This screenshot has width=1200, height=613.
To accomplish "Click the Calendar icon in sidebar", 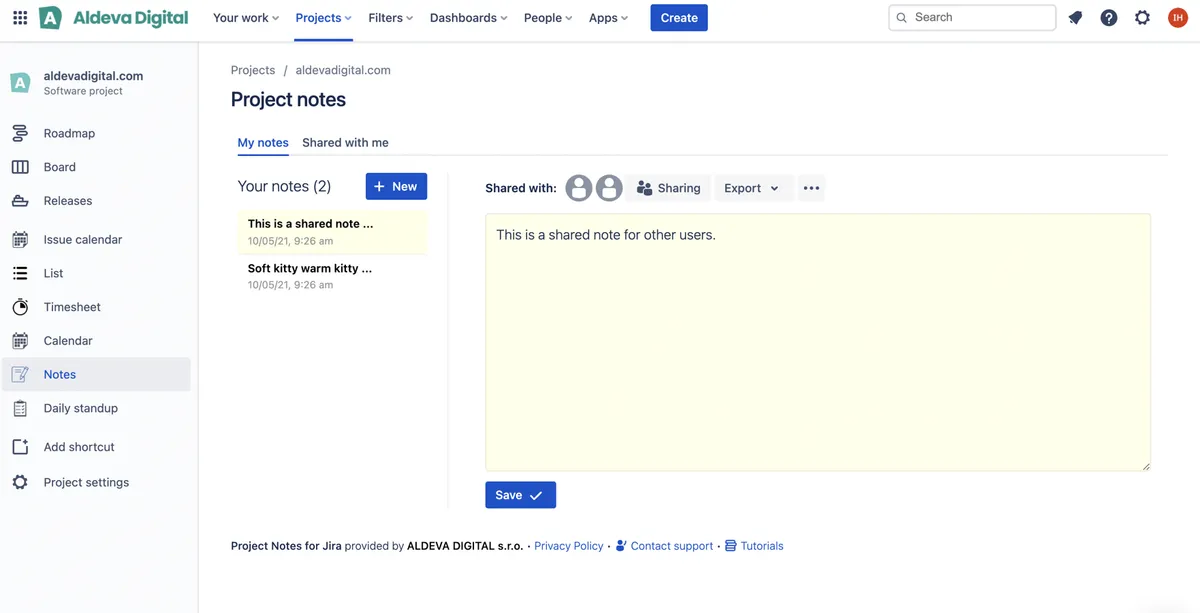I will (20, 341).
